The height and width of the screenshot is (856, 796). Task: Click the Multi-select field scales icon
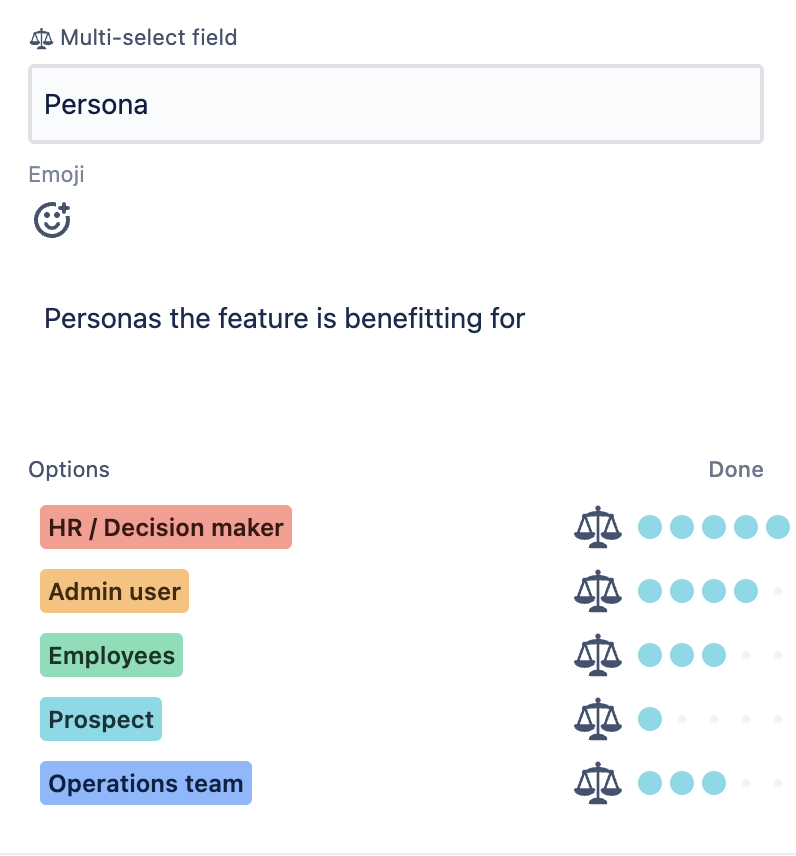pyautogui.click(x=41, y=39)
